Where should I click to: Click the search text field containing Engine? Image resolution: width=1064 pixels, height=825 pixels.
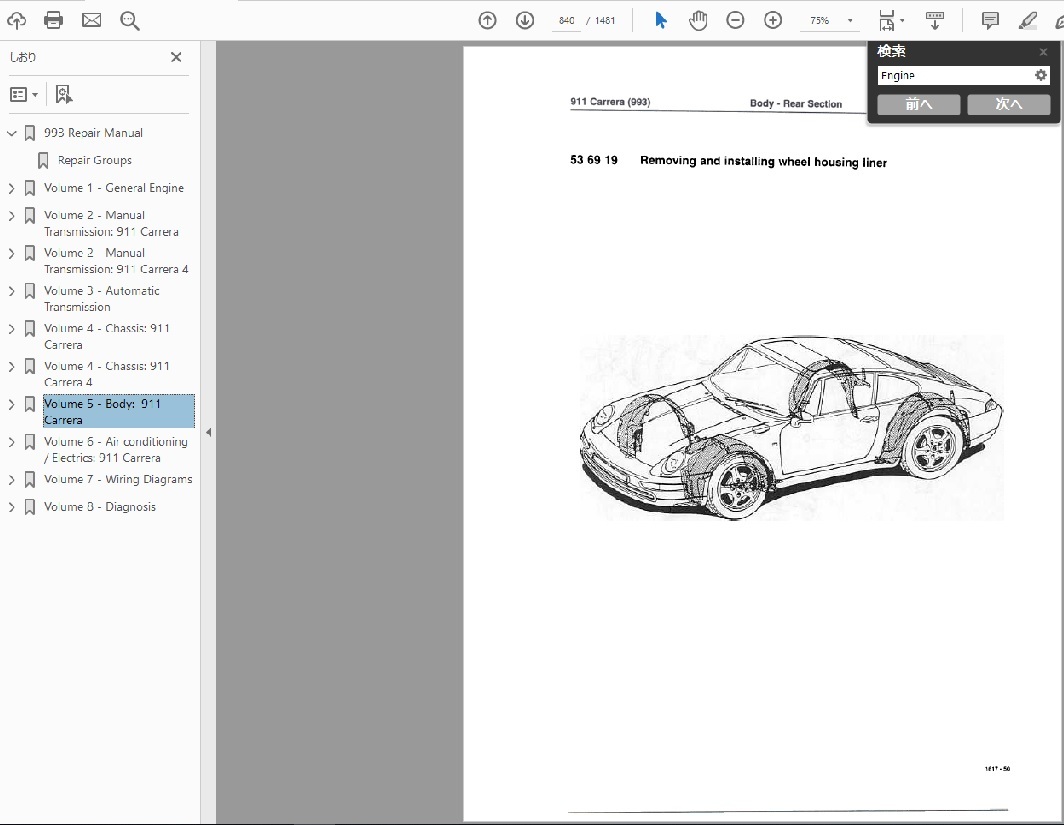click(x=954, y=75)
